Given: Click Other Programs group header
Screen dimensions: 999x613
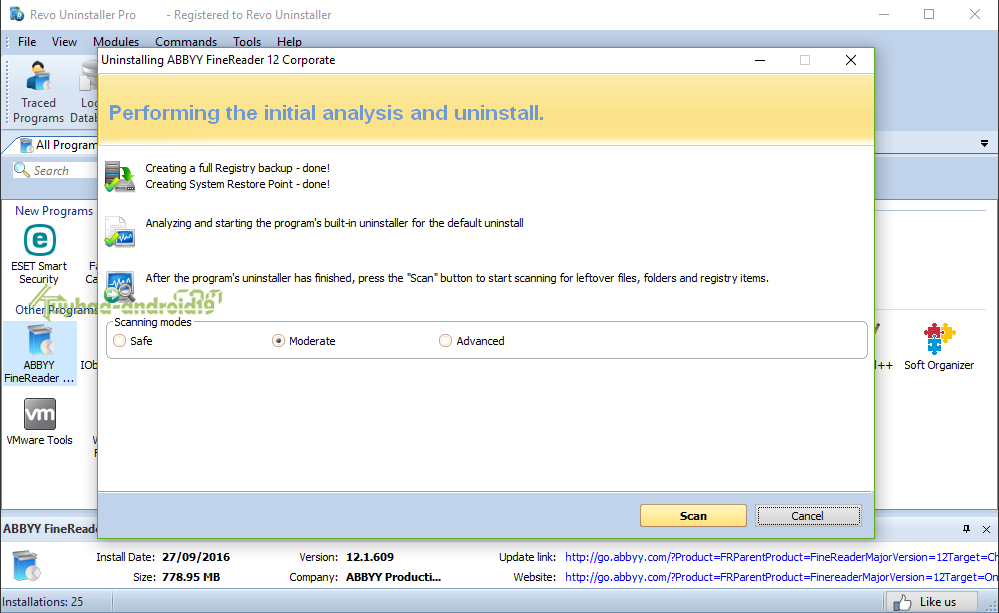Looking at the screenshot, I should pos(56,310).
